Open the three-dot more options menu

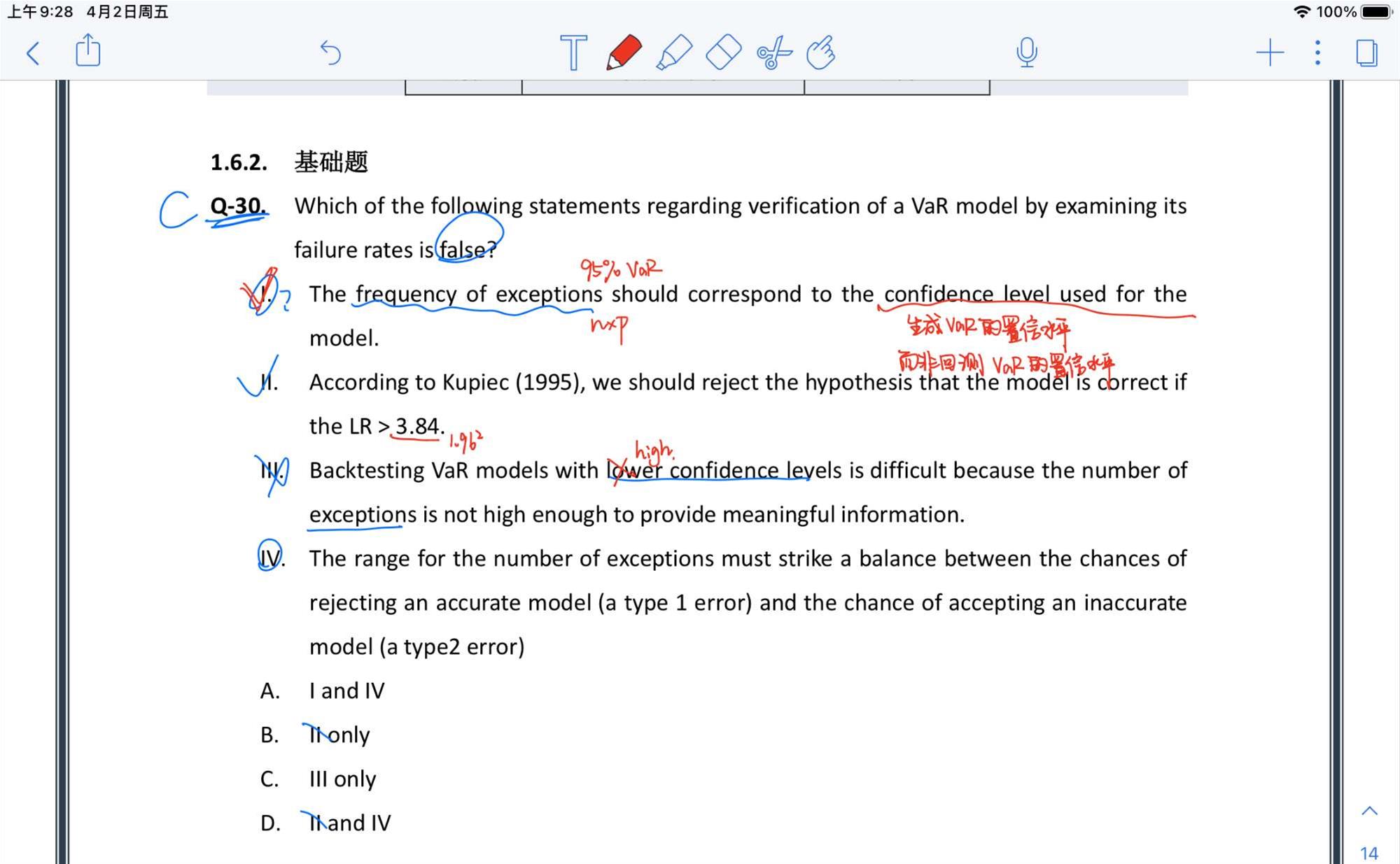tap(1317, 53)
